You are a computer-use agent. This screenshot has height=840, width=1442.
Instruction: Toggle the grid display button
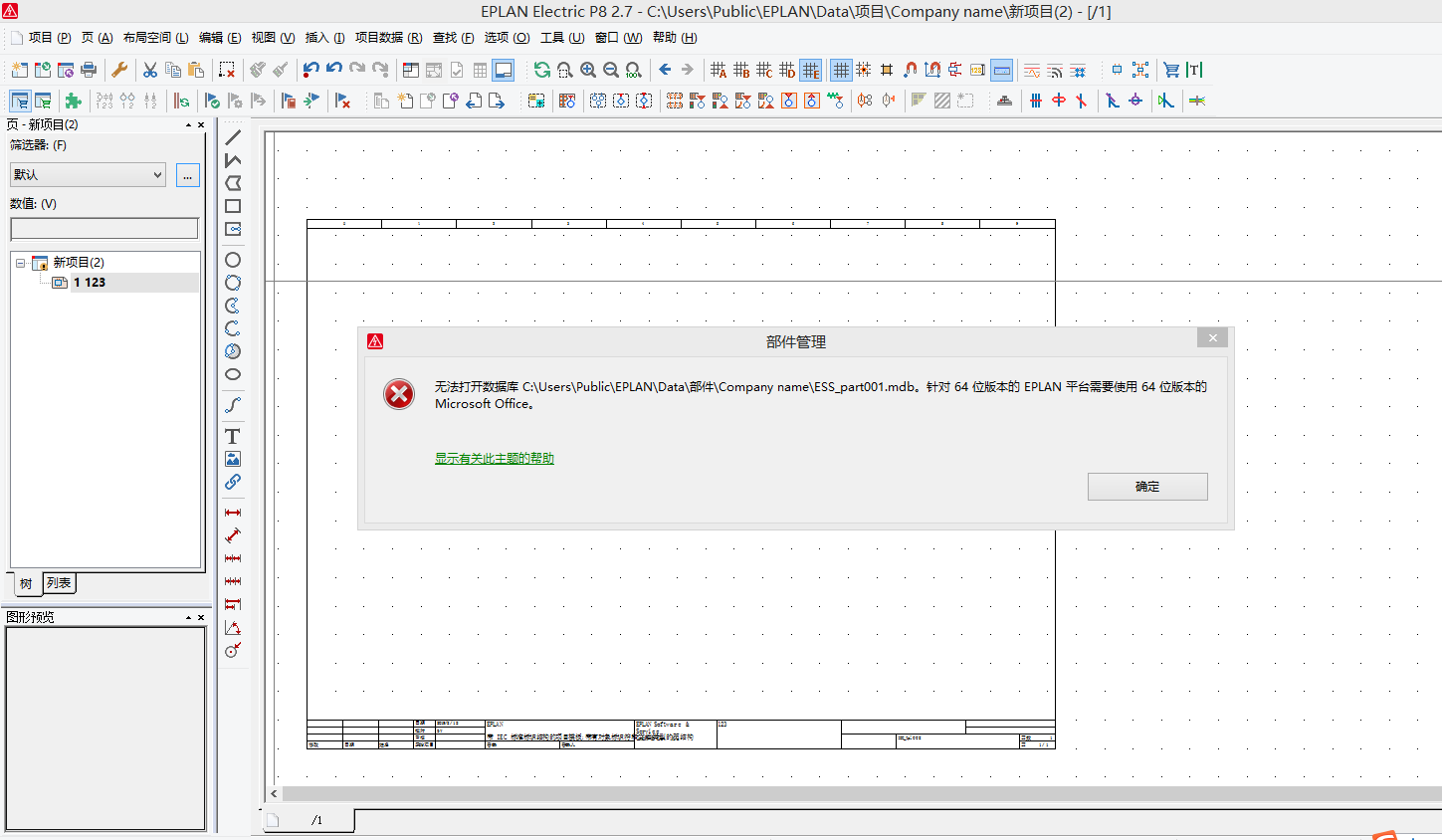click(841, 70)
